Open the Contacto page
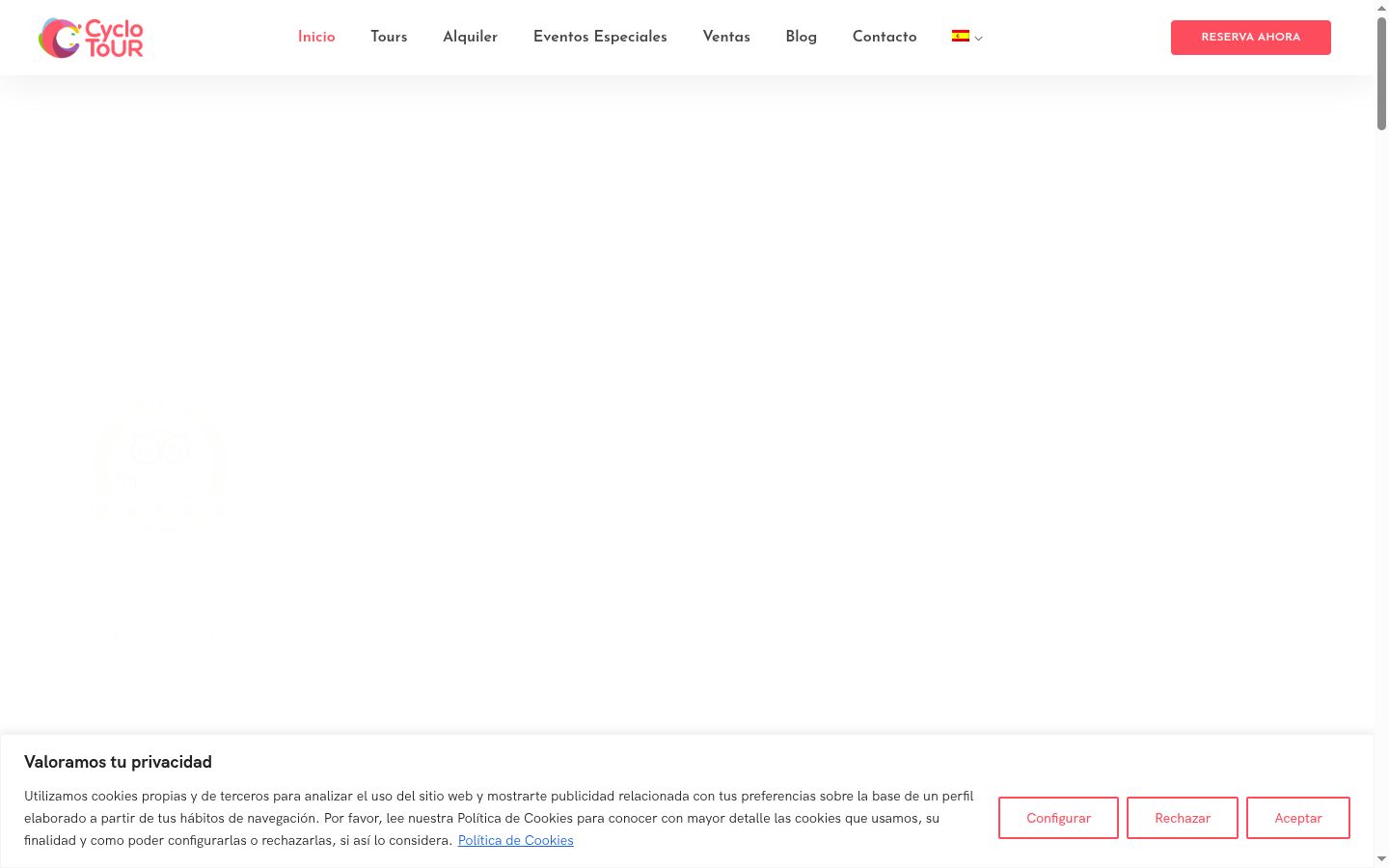The width and height of the screenshot is (1389, 868). [x=885, y=37]
